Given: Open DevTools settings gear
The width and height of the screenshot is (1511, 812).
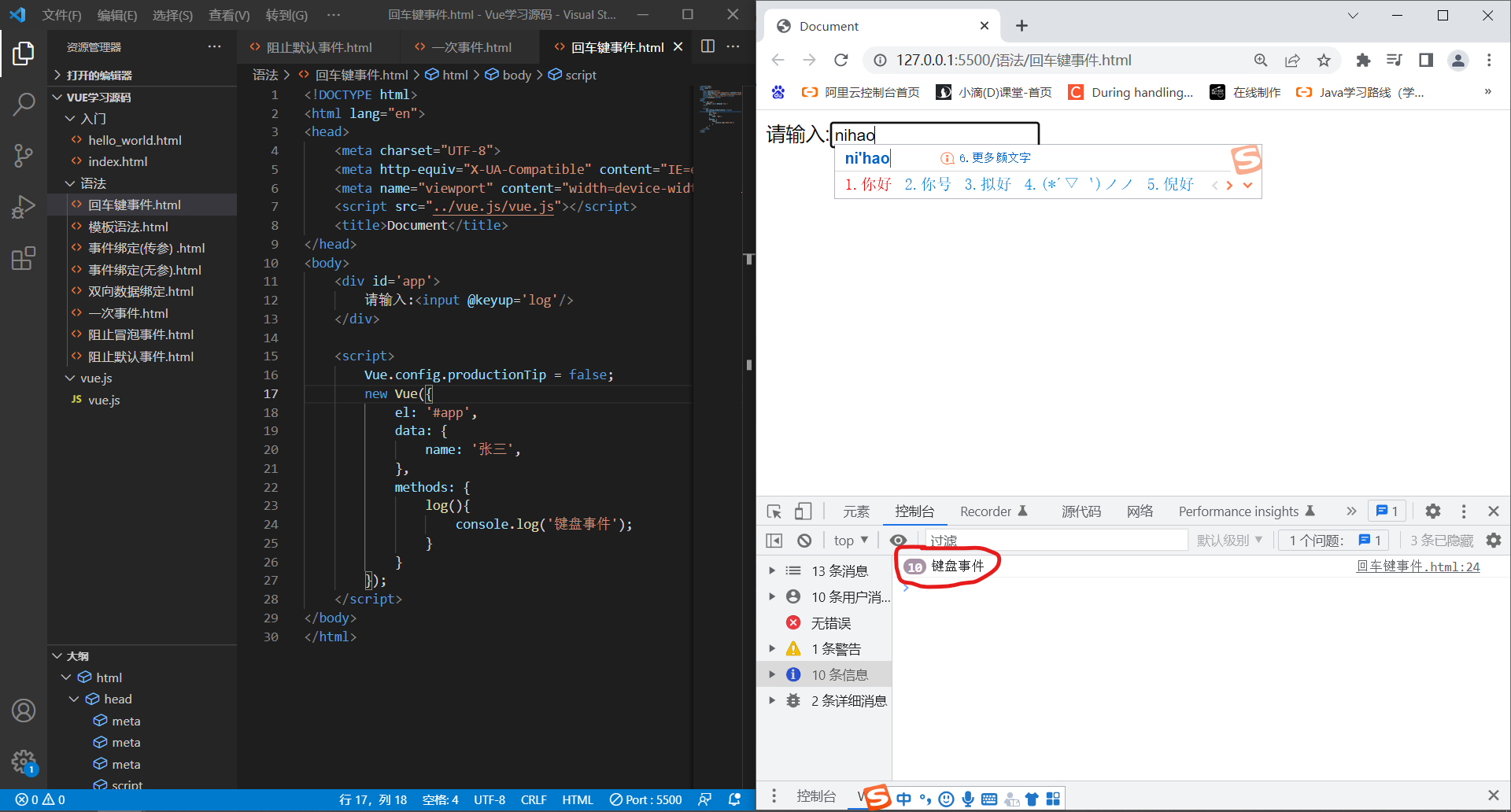Looking at the screenshot, I should (1433, 511).
